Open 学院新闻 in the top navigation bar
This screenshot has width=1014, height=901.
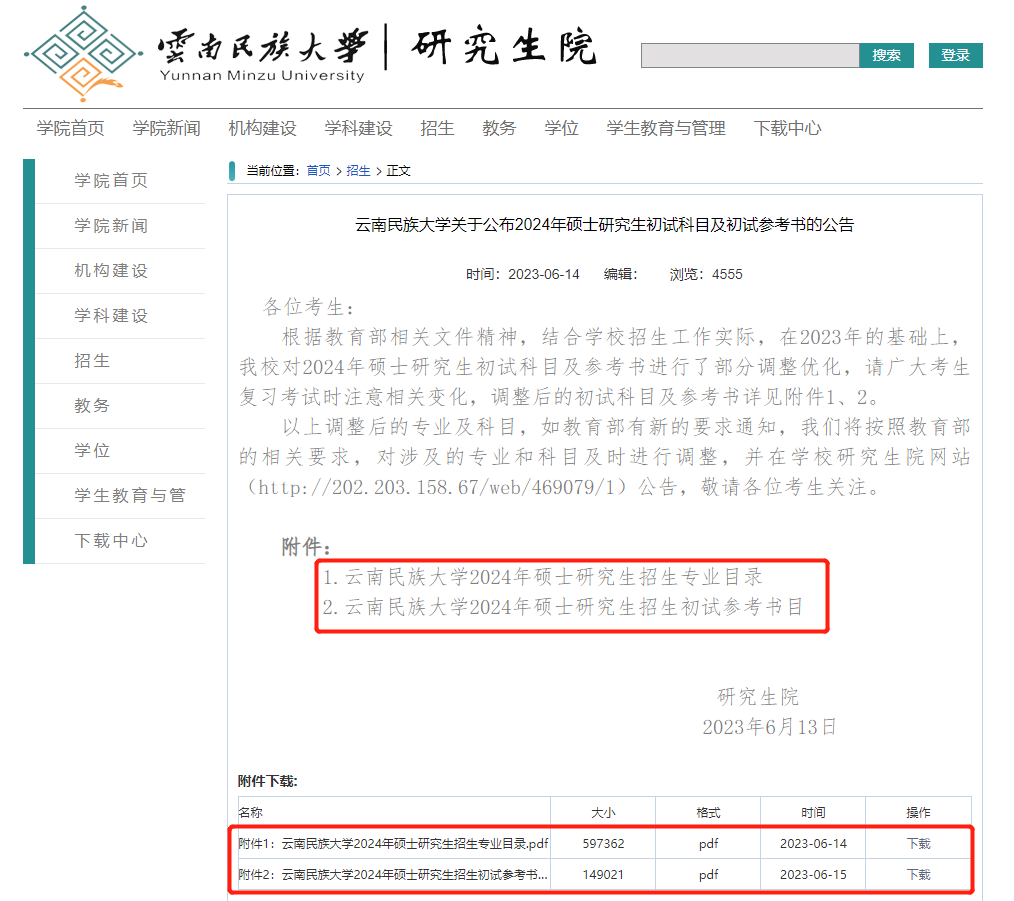point(166,128)
